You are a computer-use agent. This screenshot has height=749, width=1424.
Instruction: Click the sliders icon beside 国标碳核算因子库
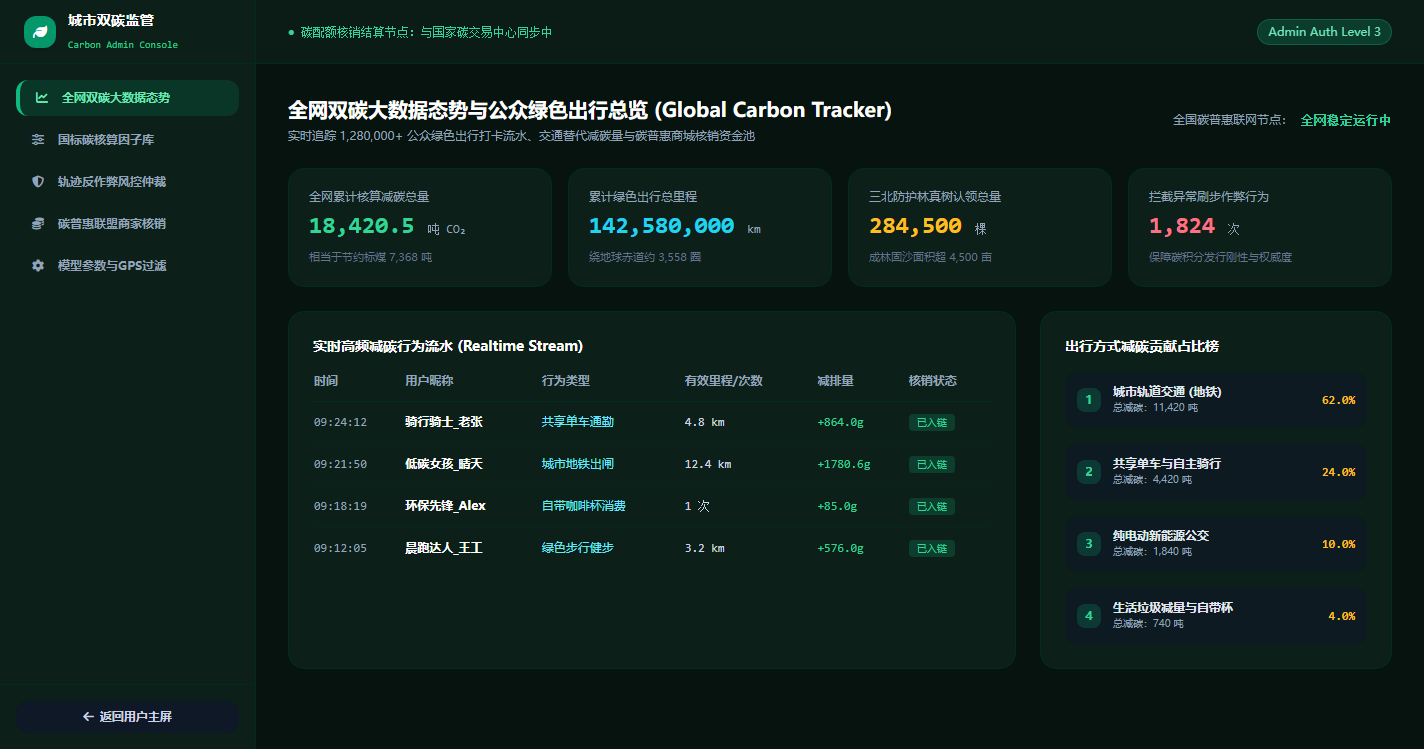(38, 140)
